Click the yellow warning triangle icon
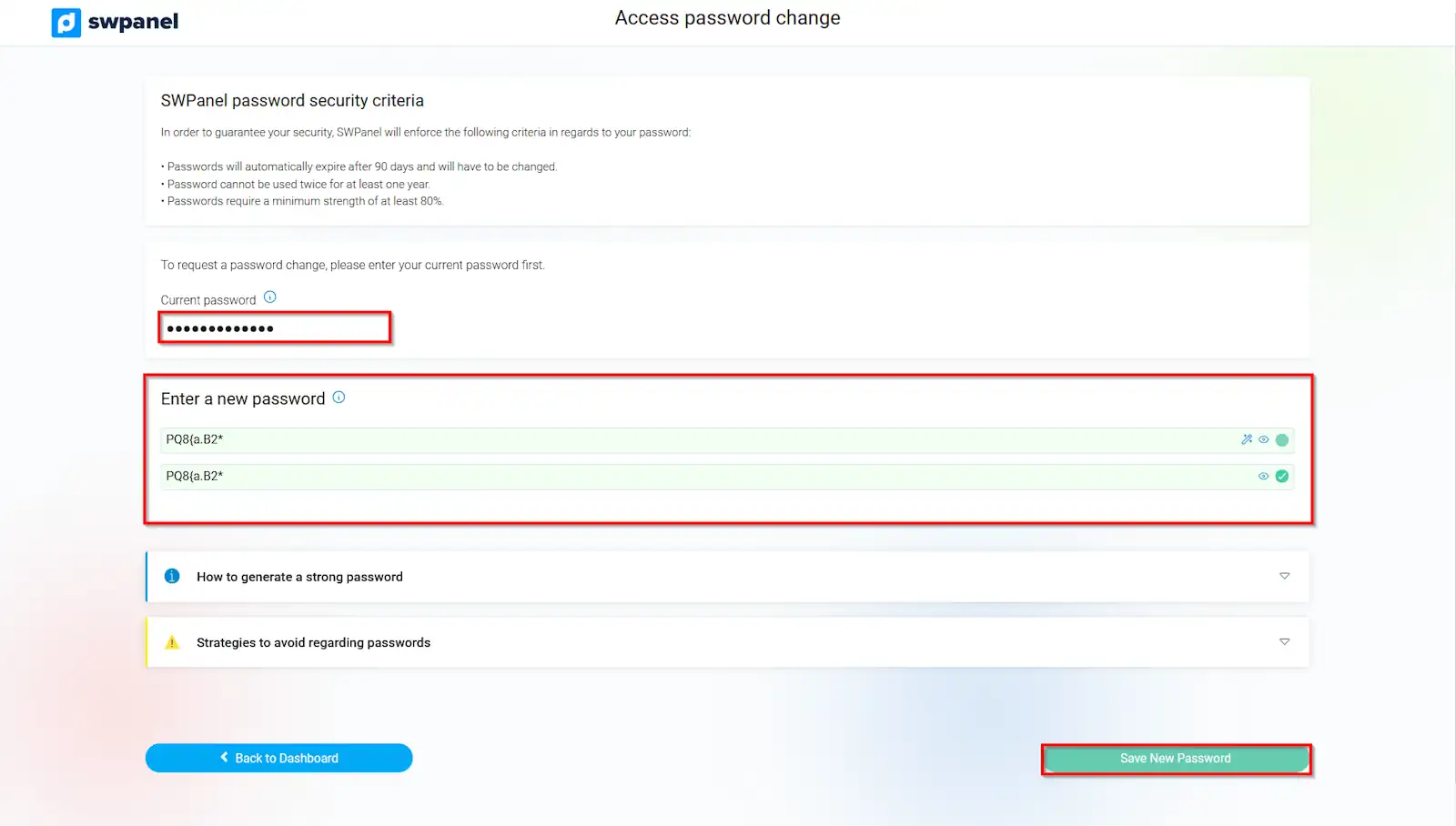 tap(172, 642)
